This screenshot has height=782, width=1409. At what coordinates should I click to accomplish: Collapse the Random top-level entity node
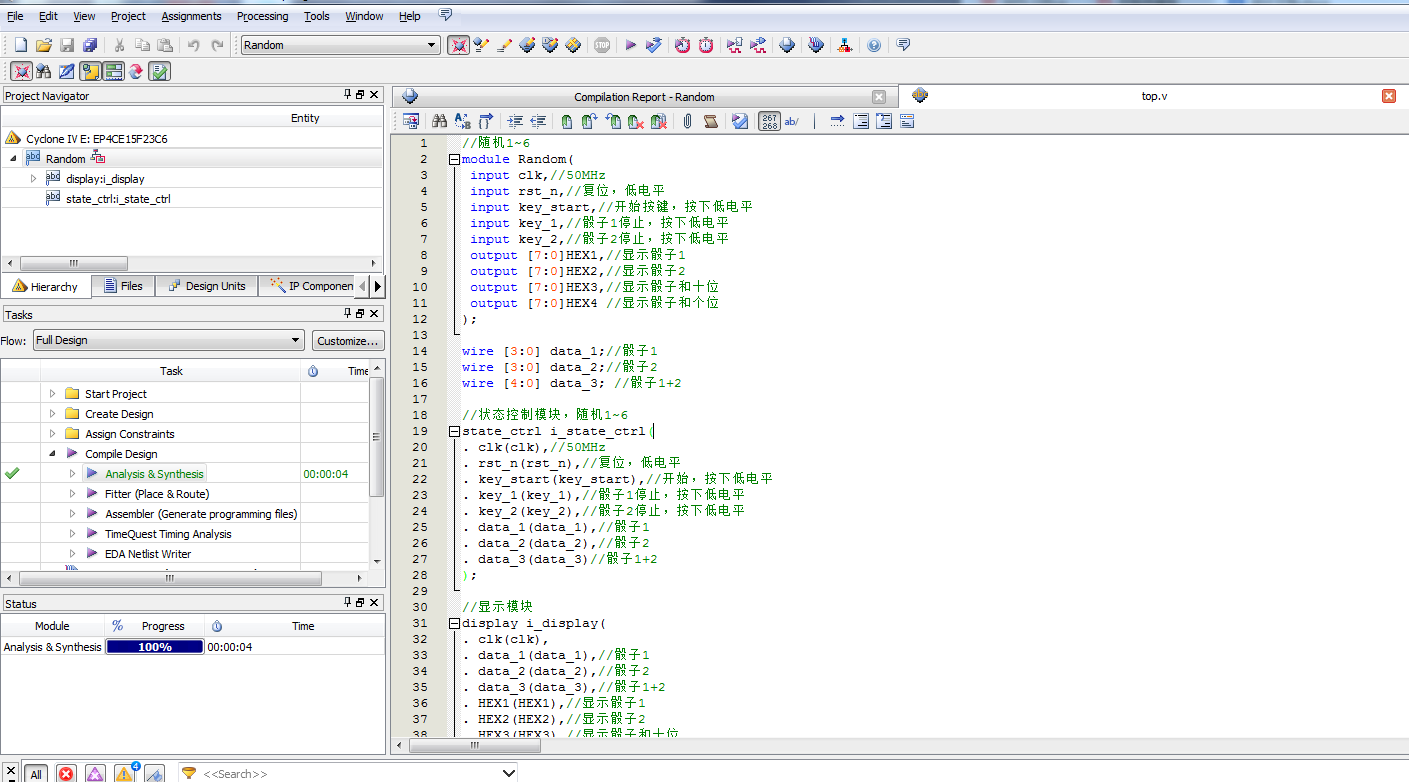click(13, 158)
